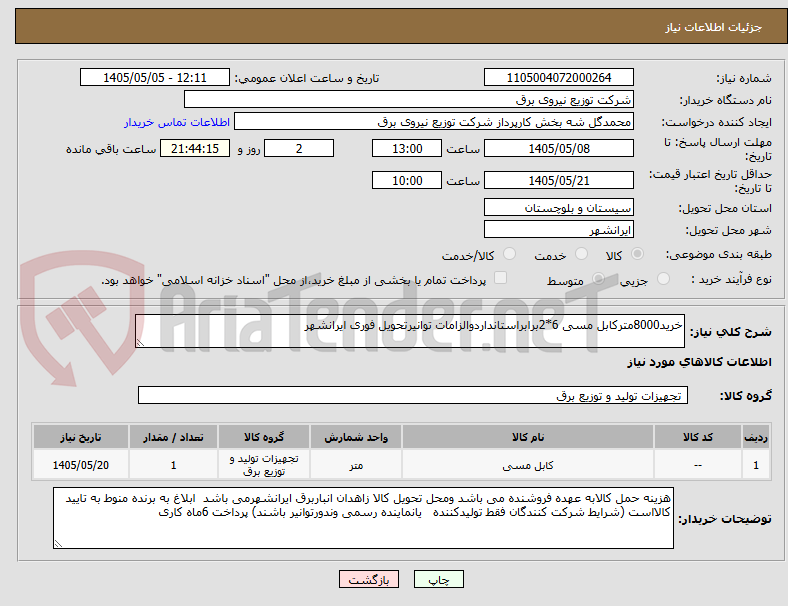Screen dimensions: 788x606
Task: Click the price validity date 1405/05/21
Action: (558, 180)
